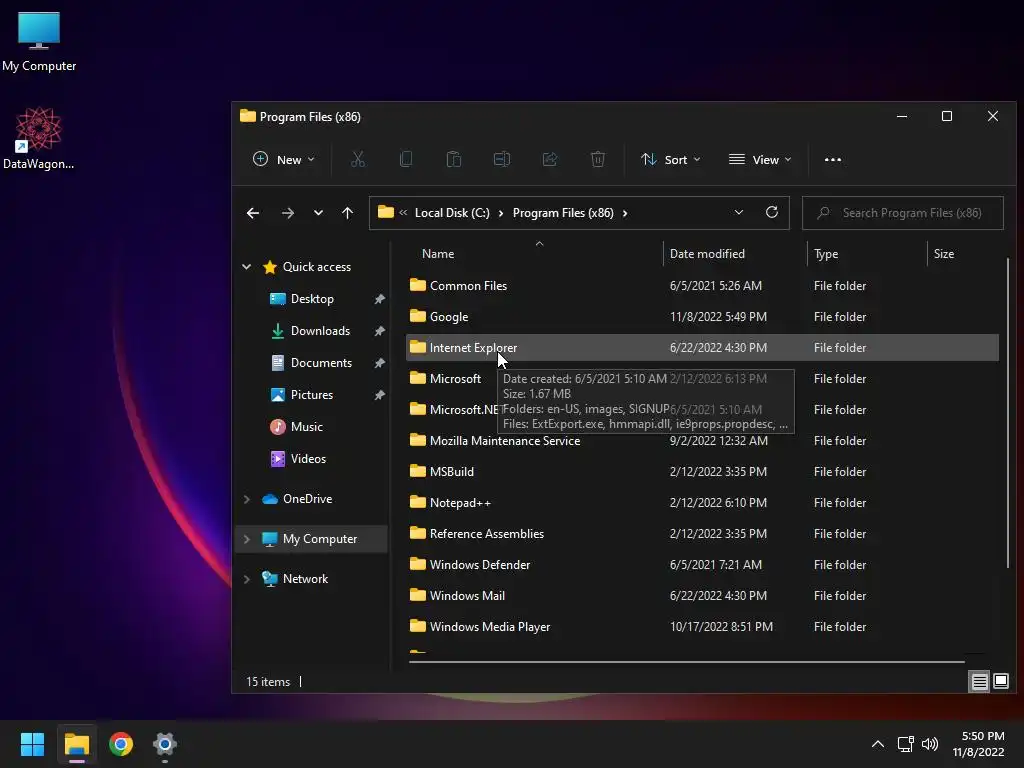Click the Rename icon in toolbar
The height and width of the screenshot is (768, 1024).
(x=502, y=159)
